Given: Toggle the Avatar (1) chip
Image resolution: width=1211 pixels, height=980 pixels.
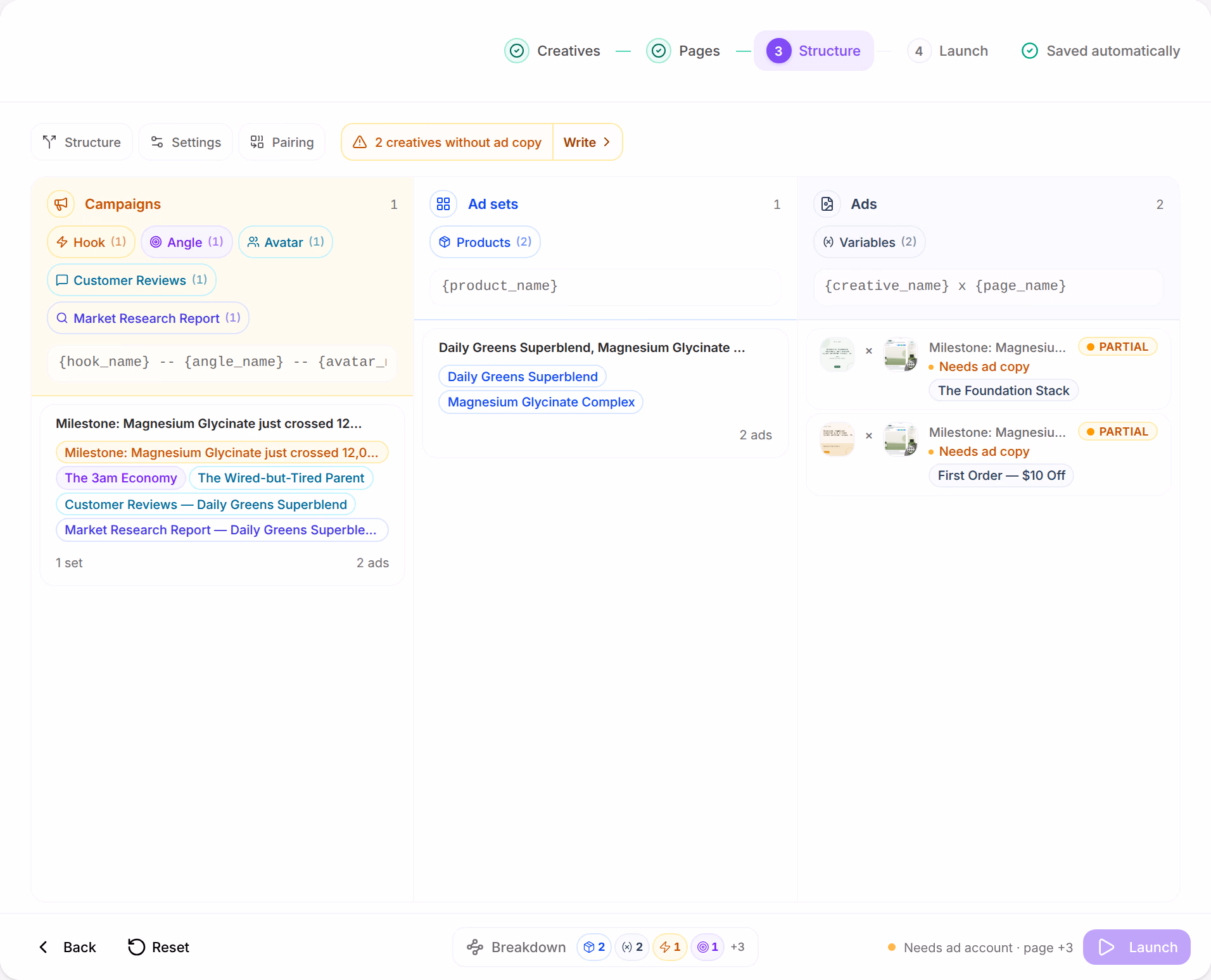Looking at the screenshot, I should click(286, 242).
